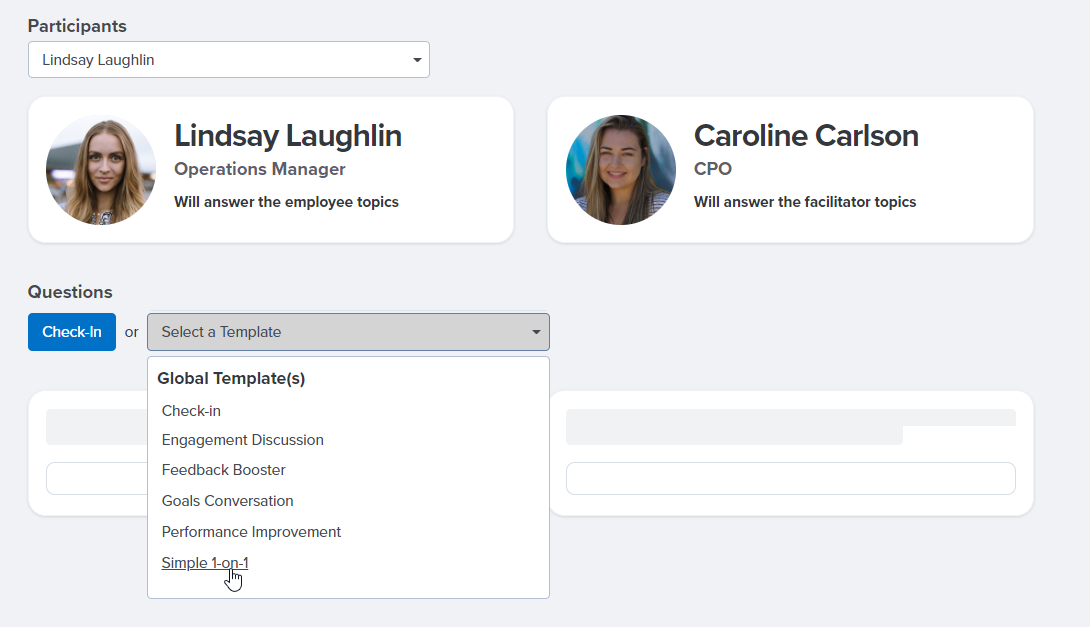Select the Goals Conversation template
The image size is (1090, 627).
[x=227, y=501]
